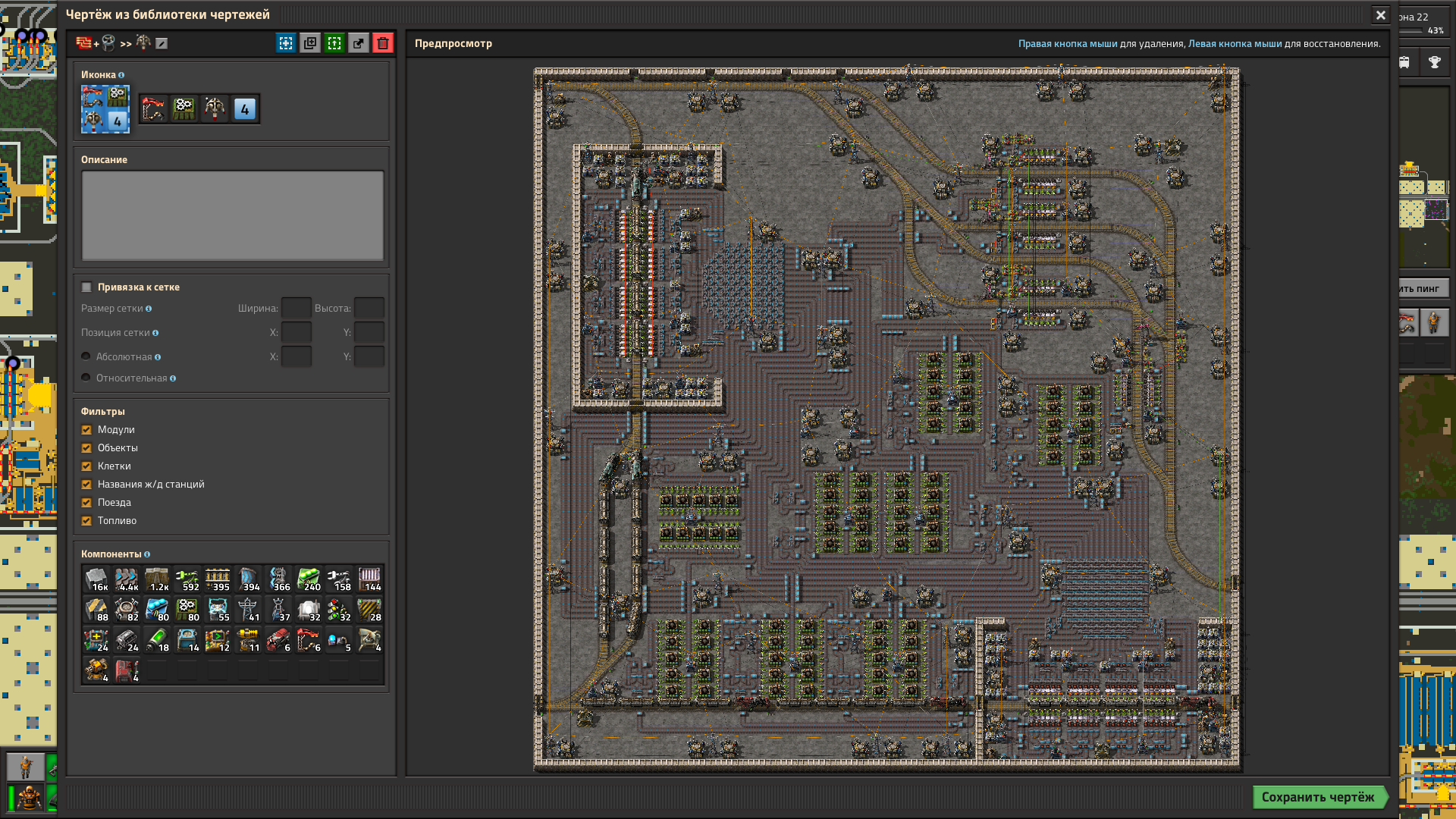Click the transport belt component with 4.4к
This screenshot has width=1456, height=819.
pyautogui.click(x=127, y=579)
